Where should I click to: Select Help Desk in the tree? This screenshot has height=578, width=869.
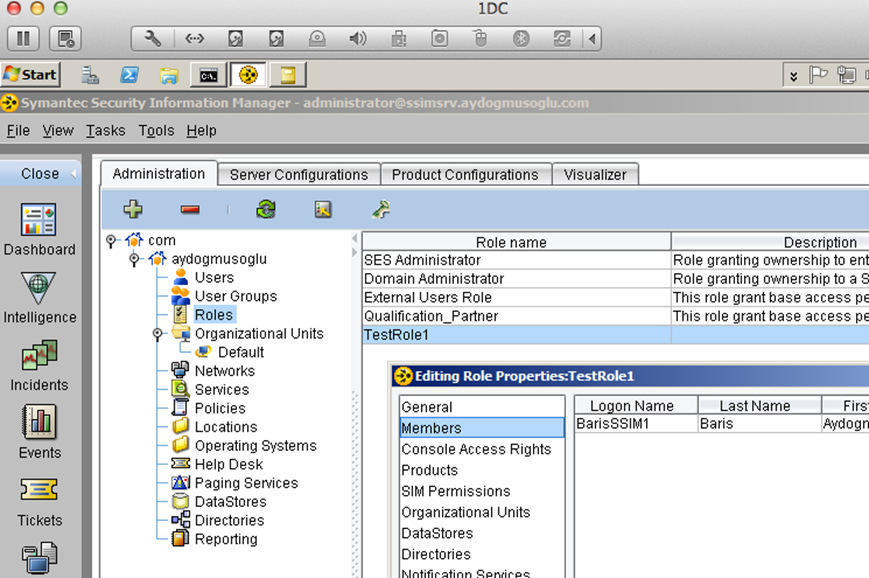228,464
